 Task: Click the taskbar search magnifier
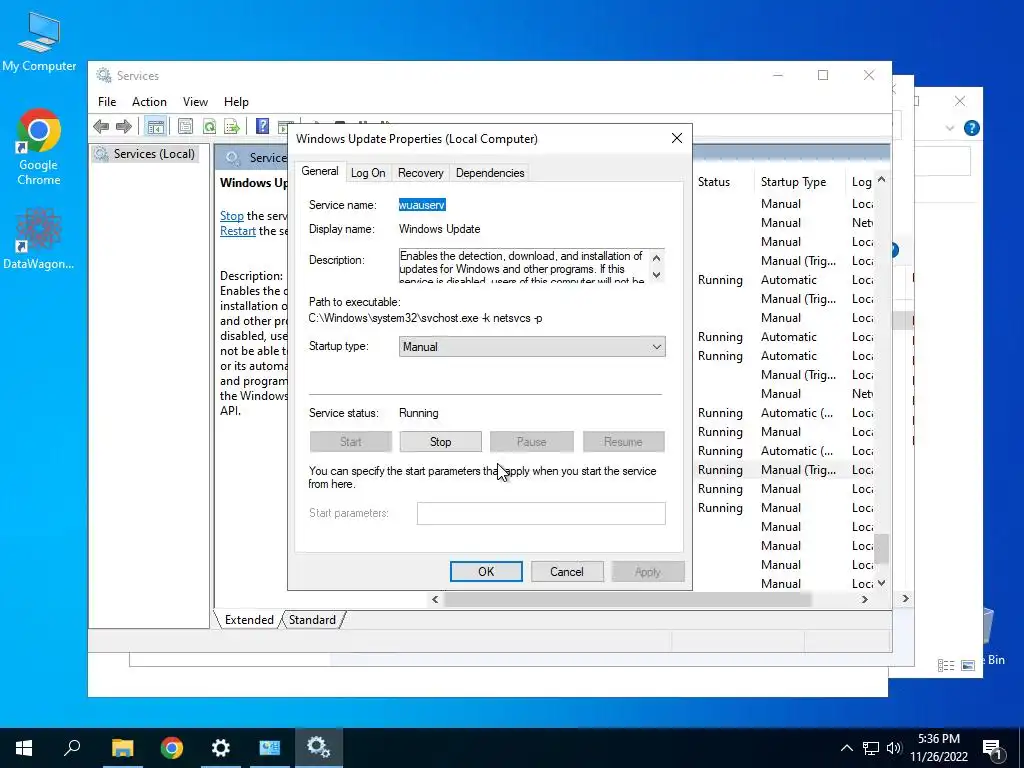[x=72, y=748]
